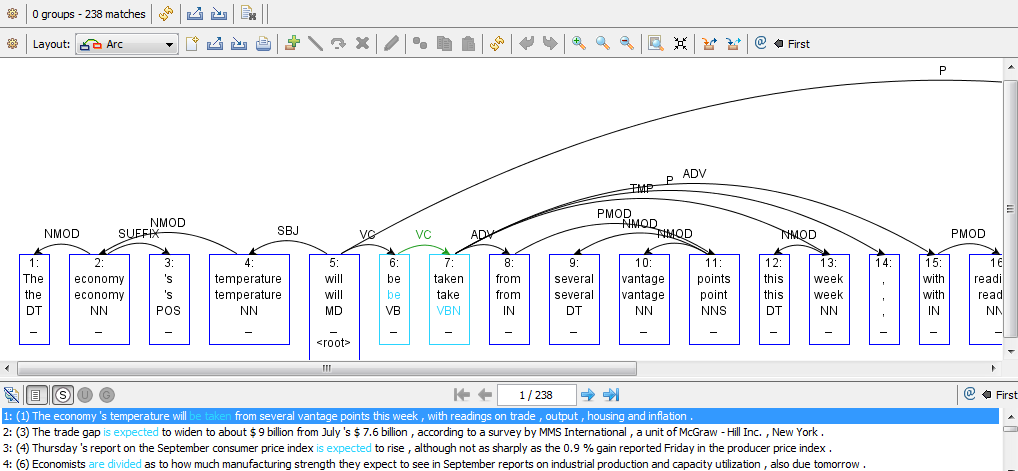Open the graph toolbar gear settings icon

point(12,44)
